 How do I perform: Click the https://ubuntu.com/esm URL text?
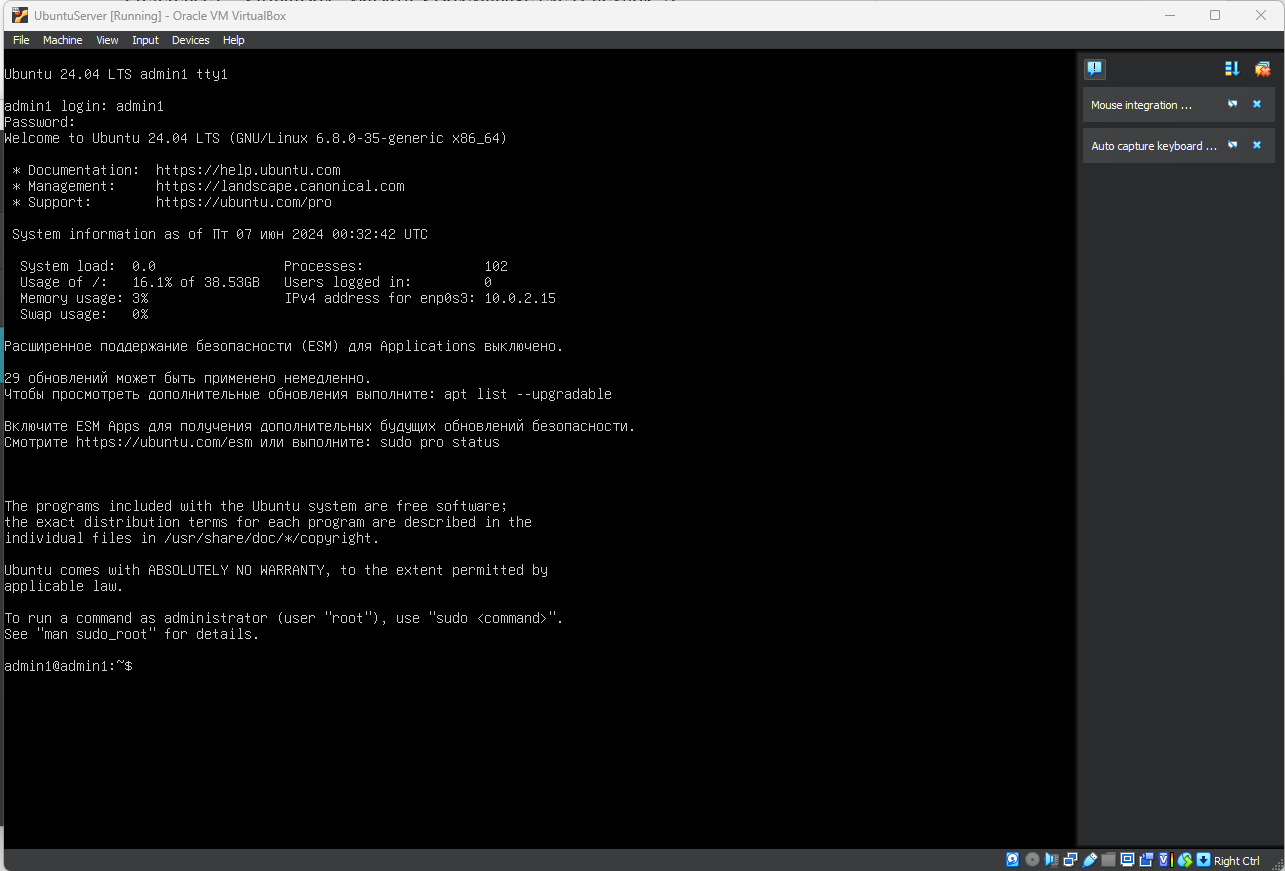164,442
